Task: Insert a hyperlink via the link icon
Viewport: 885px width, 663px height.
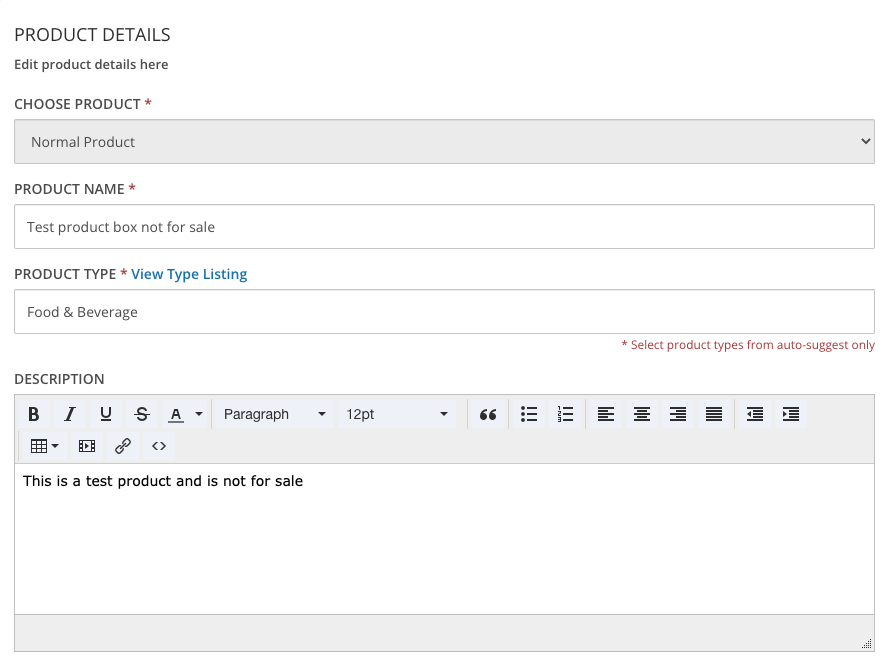Action: coord(123,446)
